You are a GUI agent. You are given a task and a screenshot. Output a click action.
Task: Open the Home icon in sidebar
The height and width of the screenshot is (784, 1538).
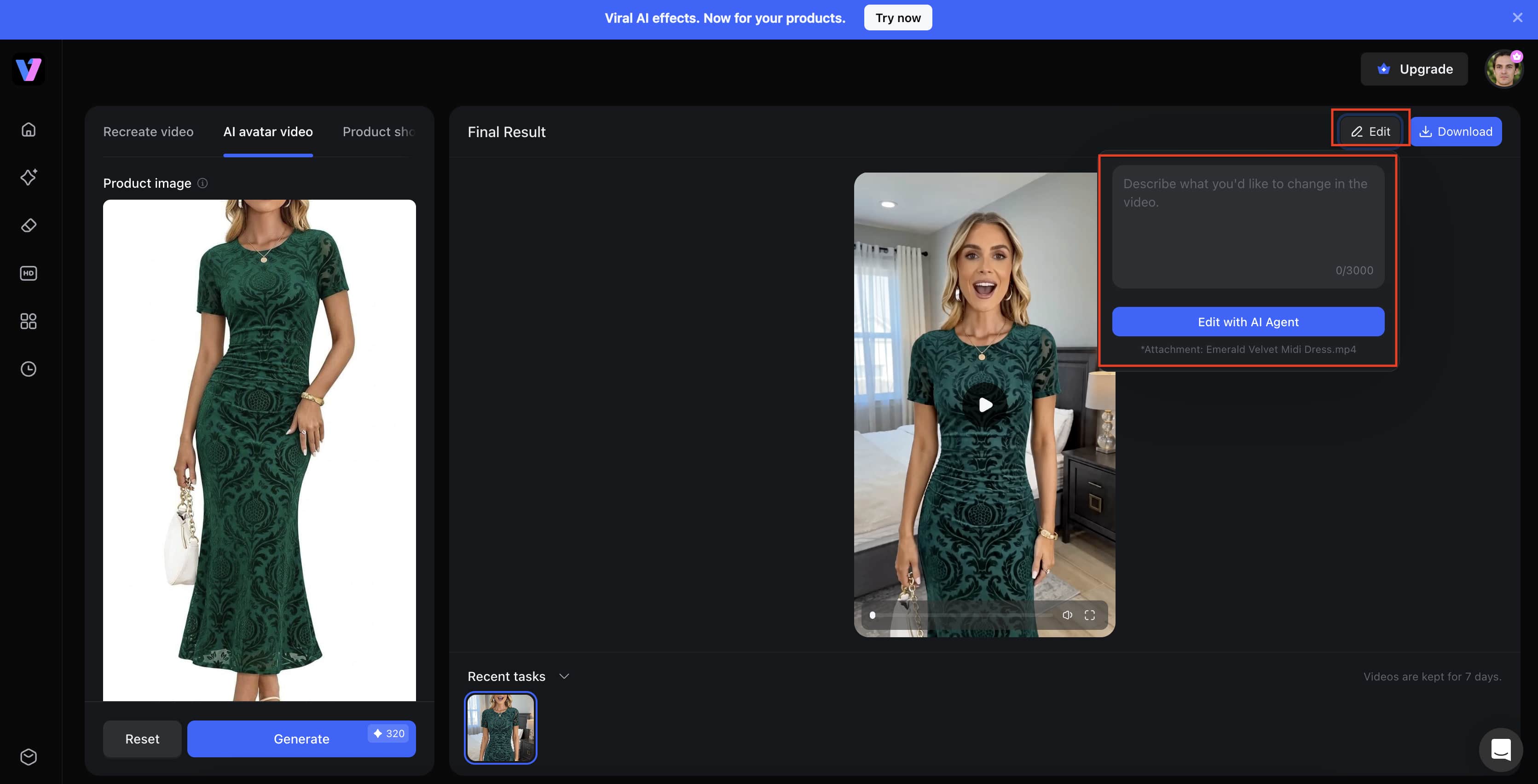pyautogui.click(x=28, y=129)
